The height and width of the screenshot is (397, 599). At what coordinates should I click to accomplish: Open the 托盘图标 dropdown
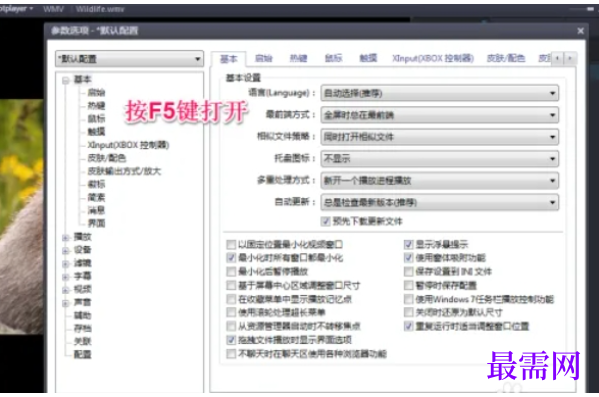440,159
